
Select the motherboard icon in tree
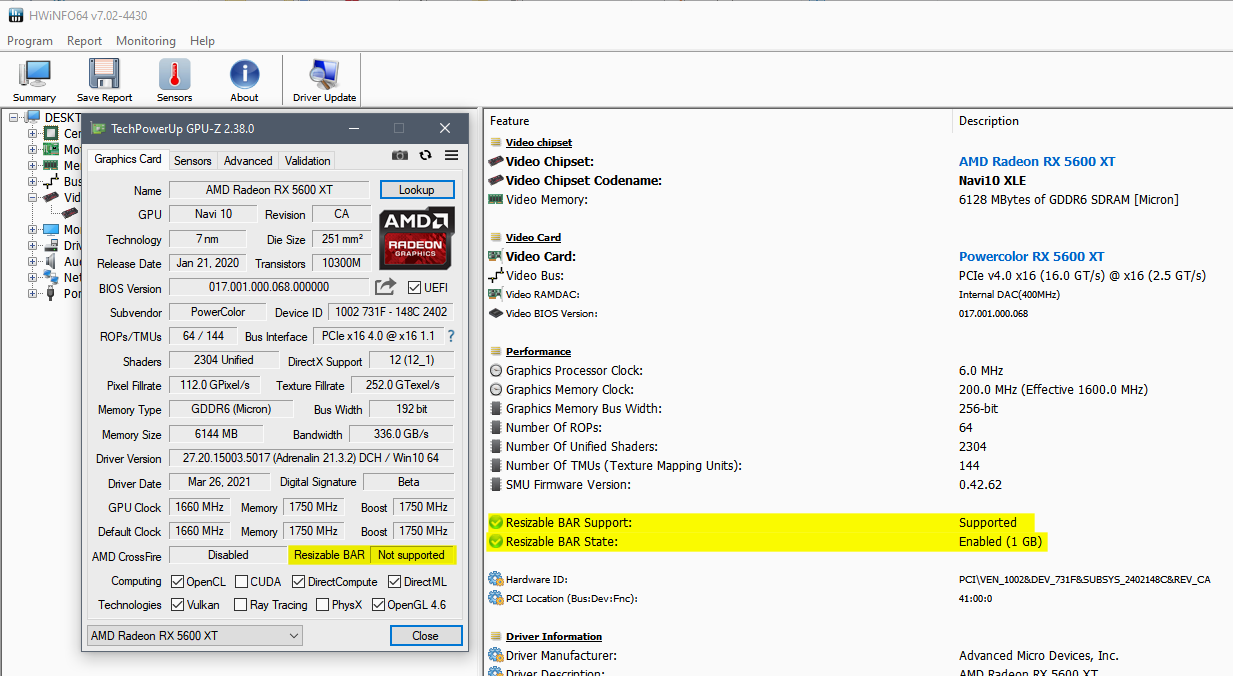coord(51,149)
